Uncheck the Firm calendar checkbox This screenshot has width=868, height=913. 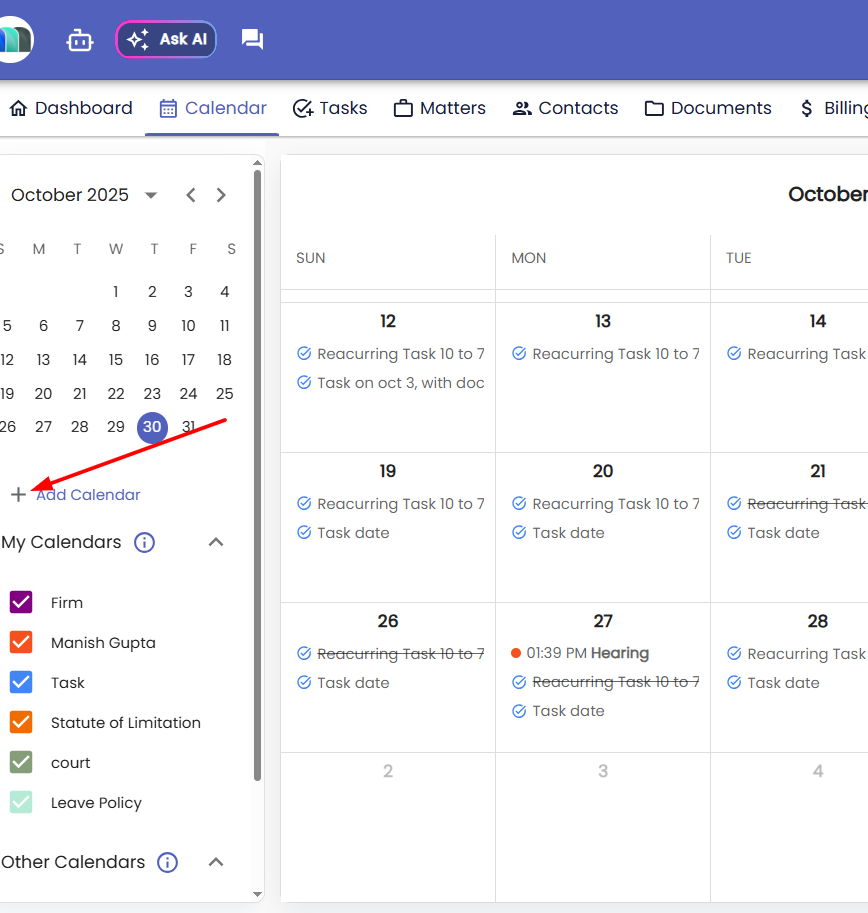point(21,603)
